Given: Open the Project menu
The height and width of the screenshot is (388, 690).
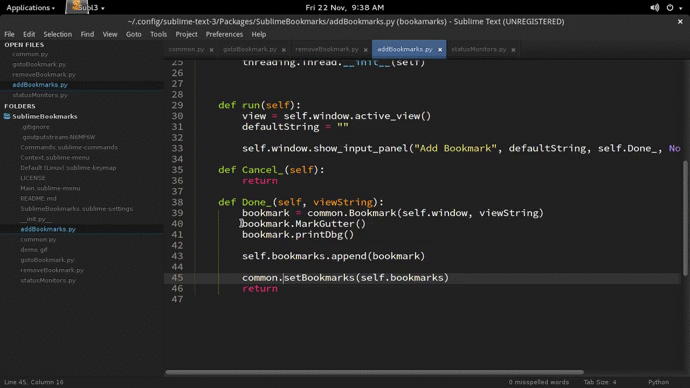Looking at the screenshot, I should coord(186,34).
